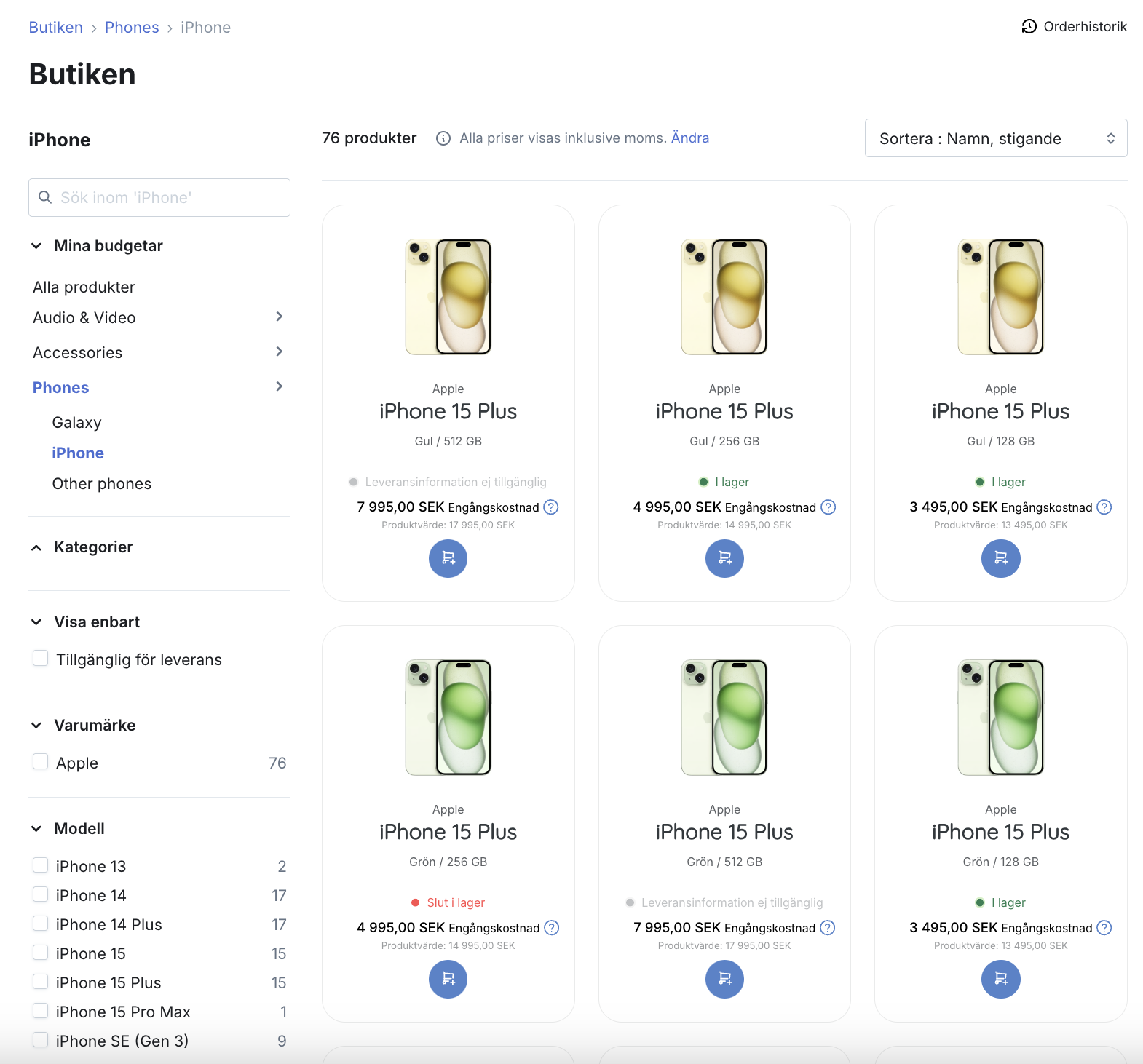1143x1064 pixels.
Task: Check the iPhone 14 model filter
Action: point(41,894)
